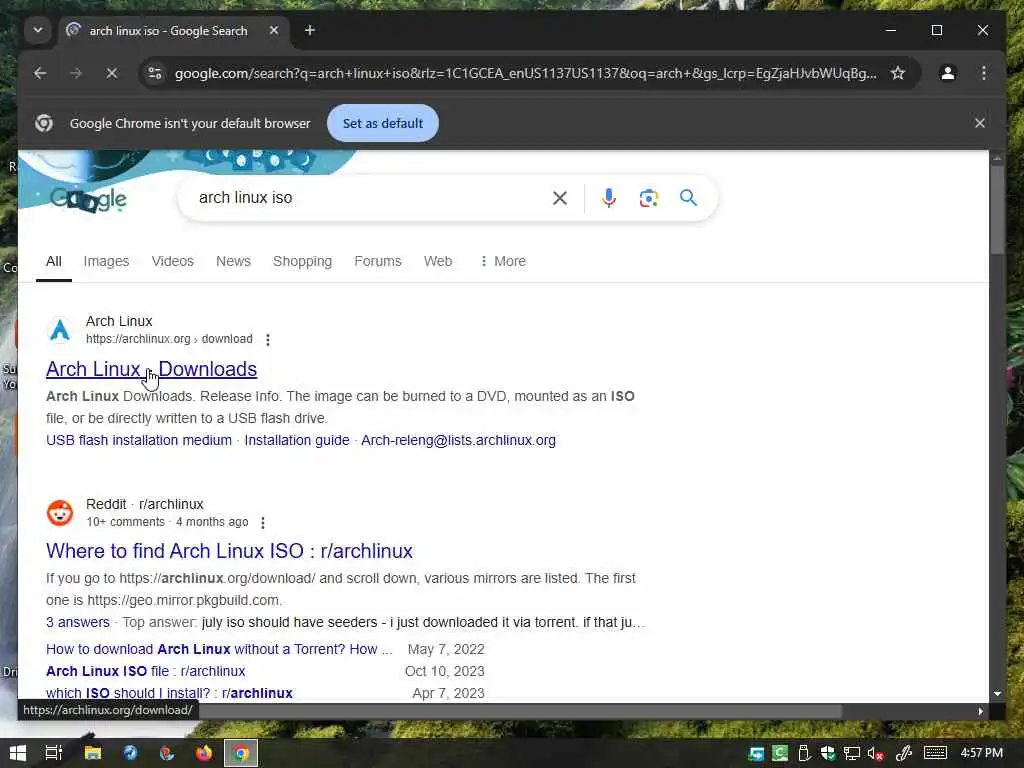Search by image with Lens icon
The height and width of the screenshot is (768, 1024).
tap(648, 198)
